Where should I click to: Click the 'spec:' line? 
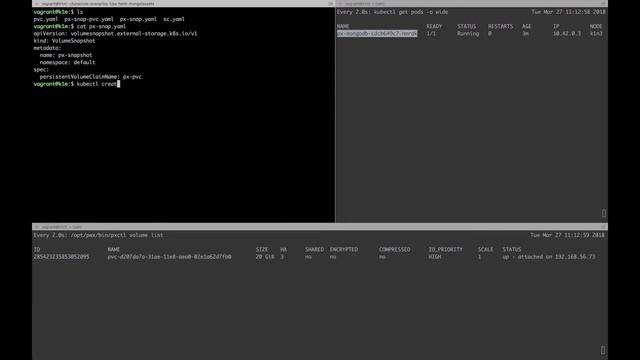[41, 69]
